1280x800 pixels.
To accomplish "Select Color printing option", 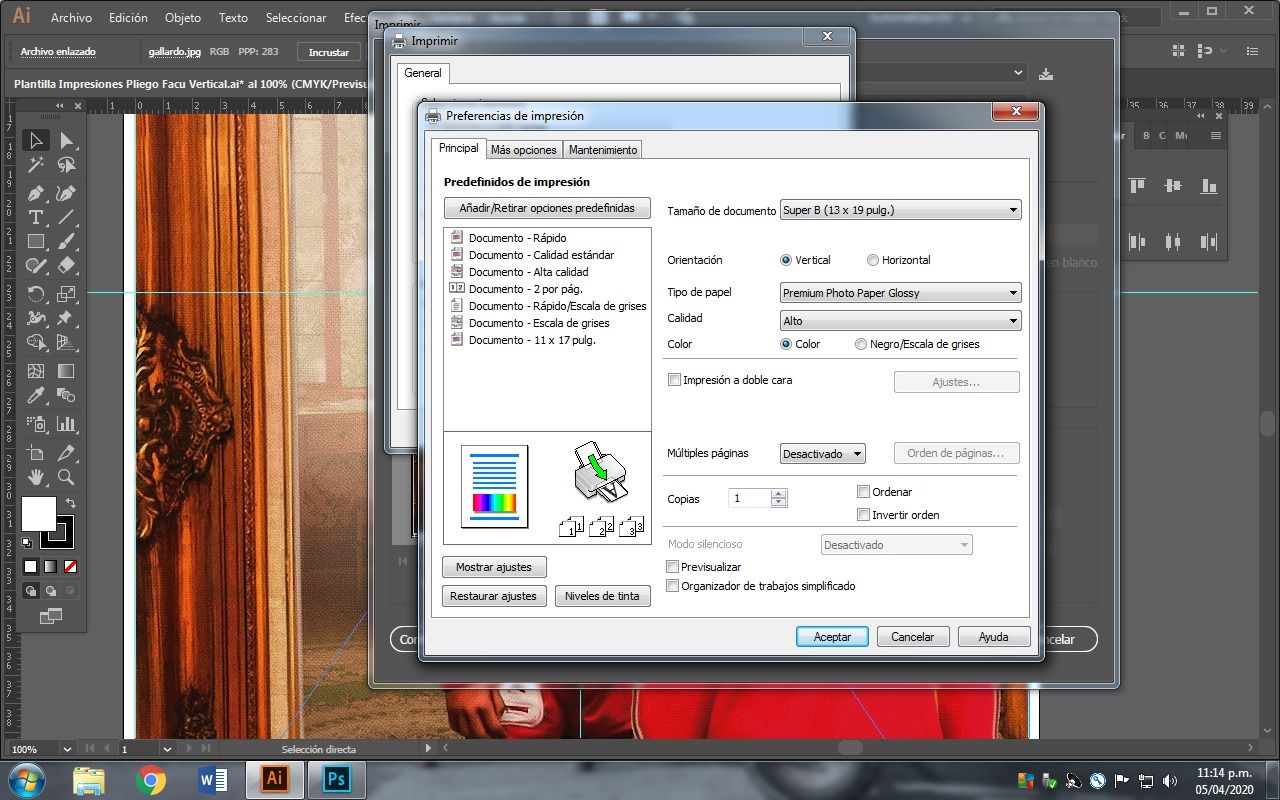I will point(786,344).
